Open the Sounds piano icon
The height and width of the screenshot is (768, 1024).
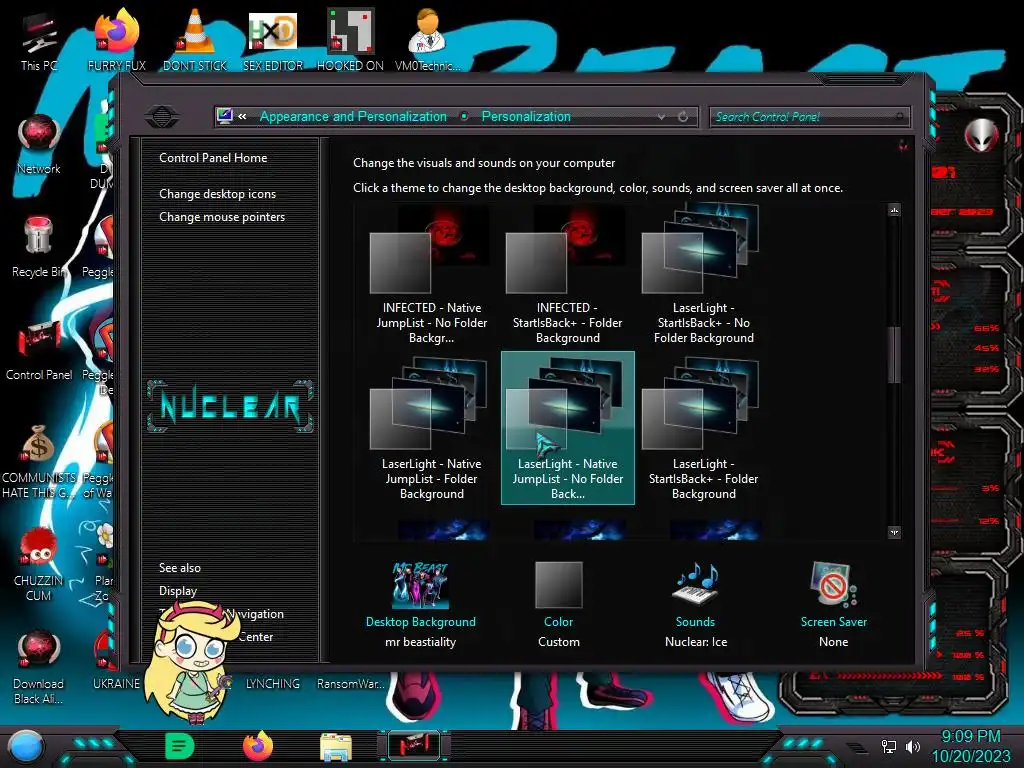(x=696, y=584)
